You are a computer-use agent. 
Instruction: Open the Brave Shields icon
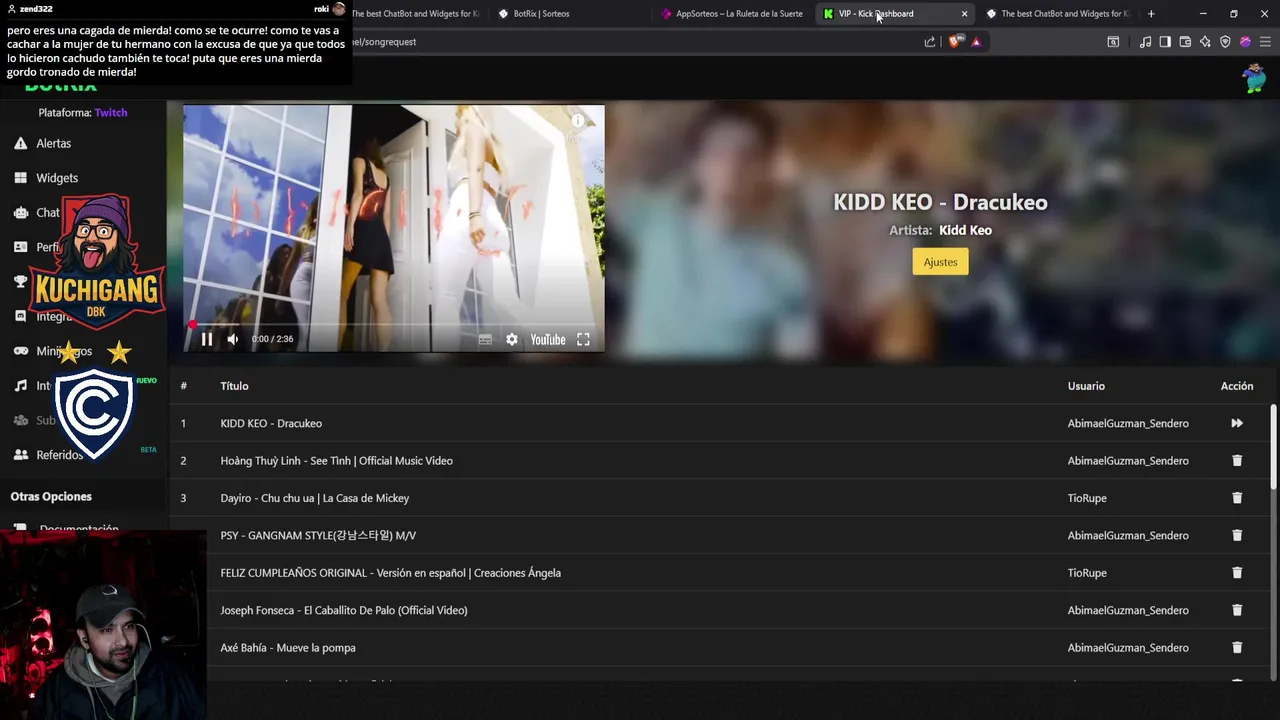(x=955, y=42)
